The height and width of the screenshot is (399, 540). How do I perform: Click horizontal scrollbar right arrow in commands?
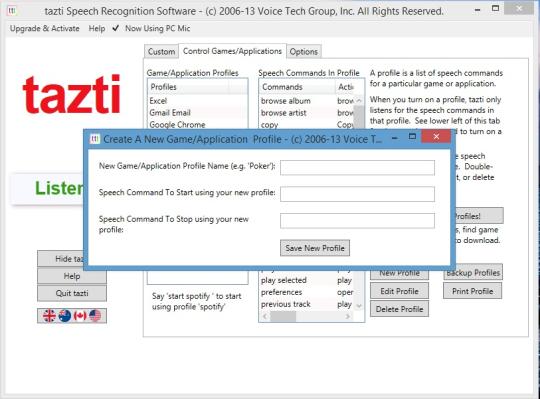(348, 316)
